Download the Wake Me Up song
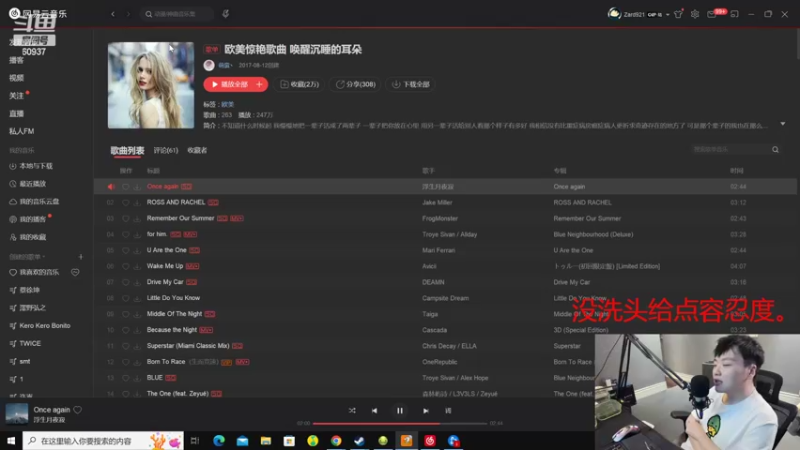 pos(137,266)
